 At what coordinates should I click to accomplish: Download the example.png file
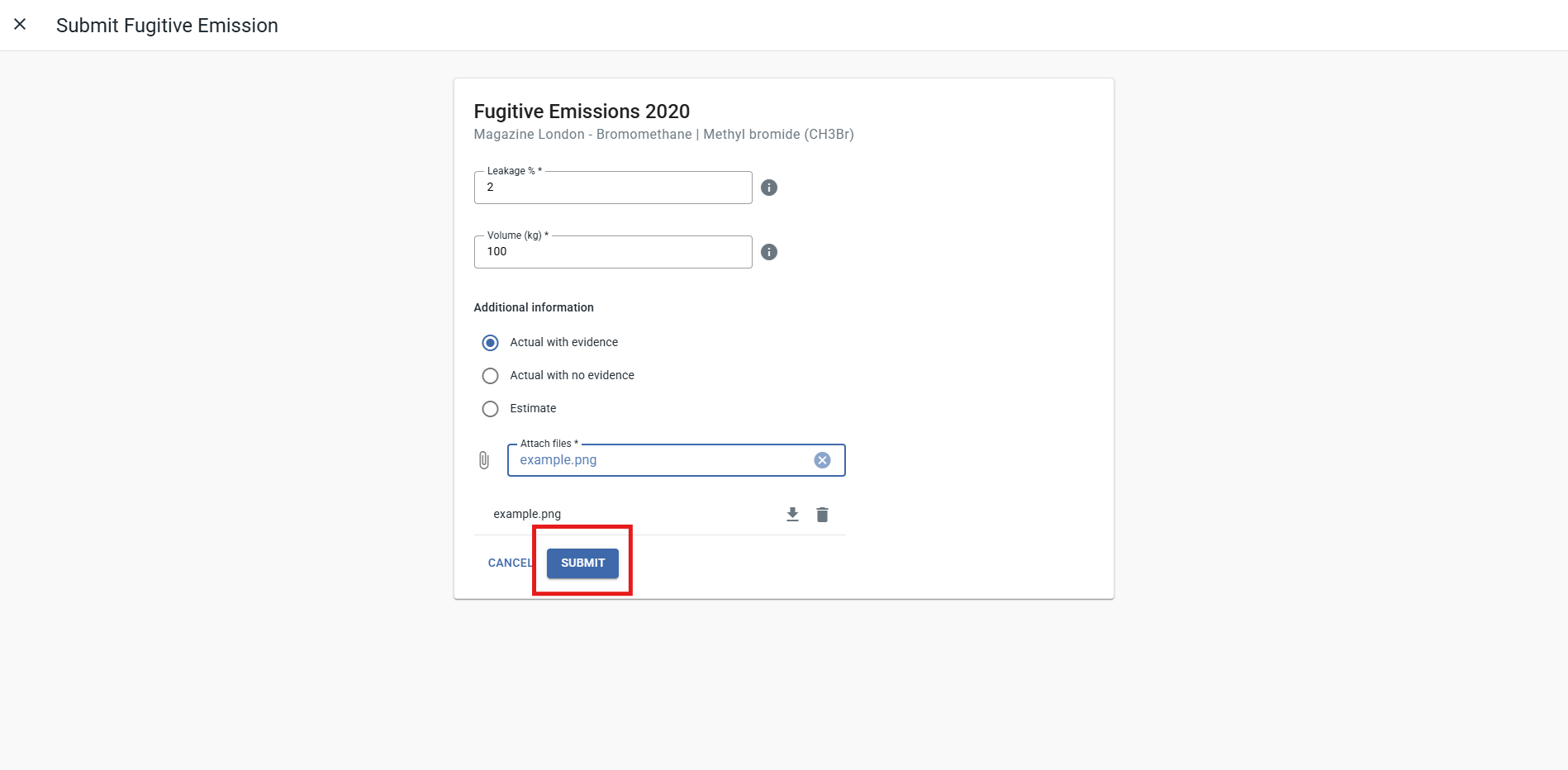click(792, 515)
